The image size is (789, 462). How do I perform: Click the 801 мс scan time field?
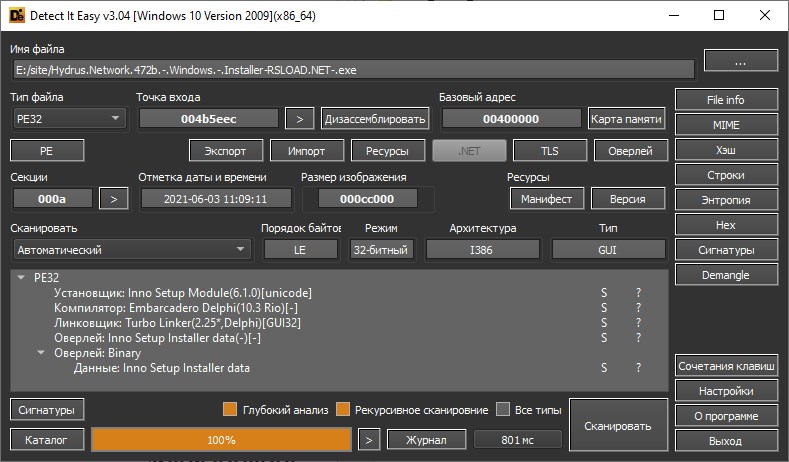[517, 440]
